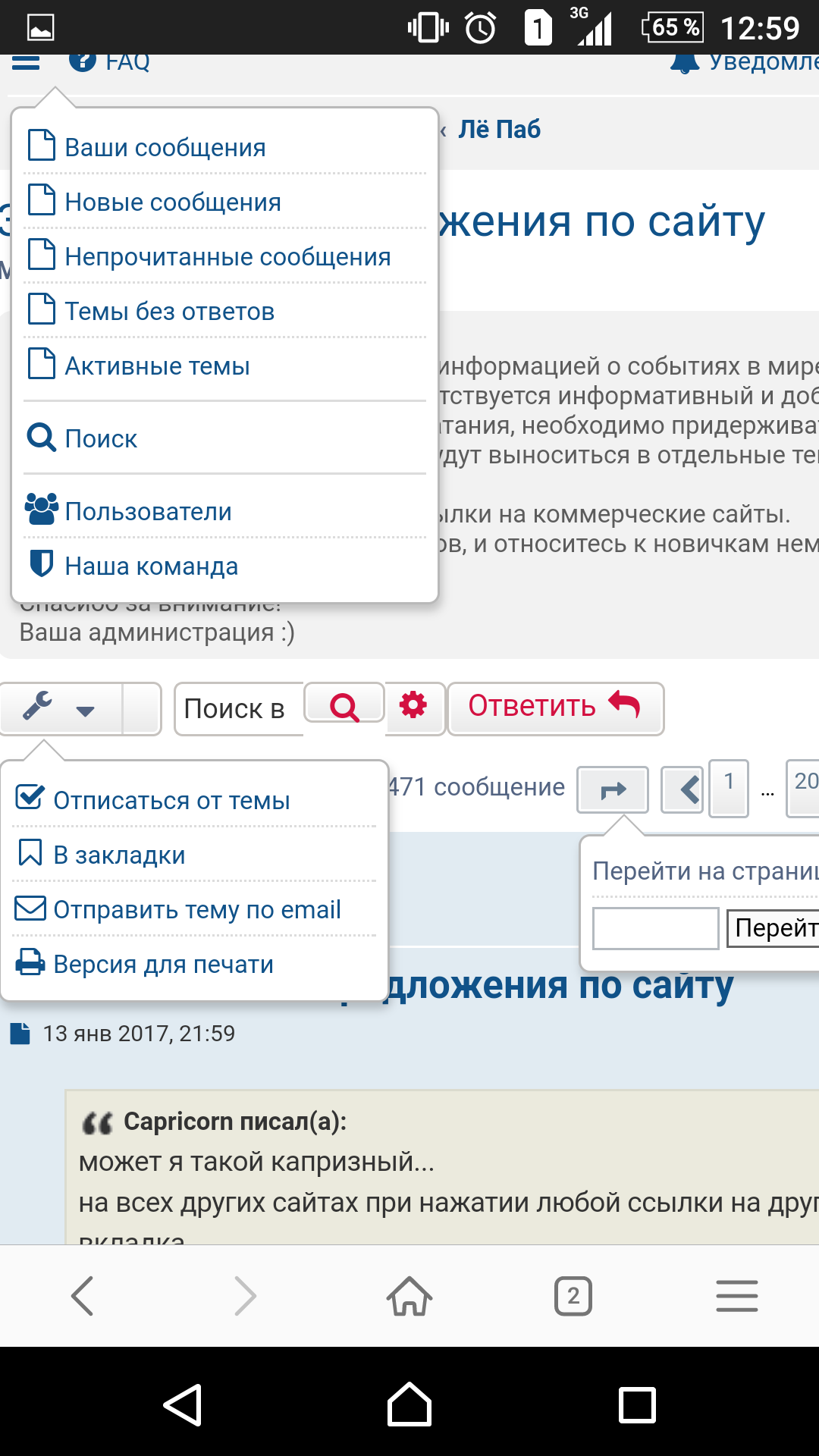The width and height of the screenshot is (819, 1456).
Task: Select Непрочитанные сообщения menu item
Action: point(227,256)
